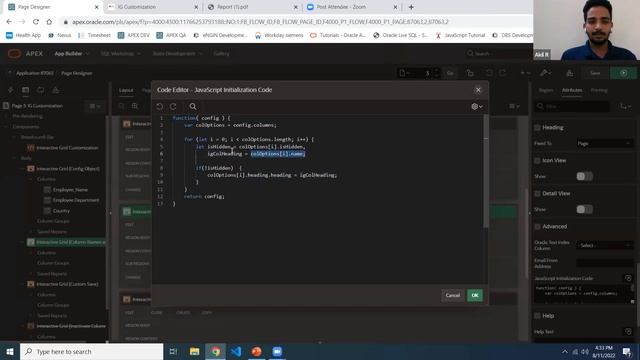Click the page number stepper arrows
The height and width of the screenshot is (360, 640).
click(x=436, y=73)
